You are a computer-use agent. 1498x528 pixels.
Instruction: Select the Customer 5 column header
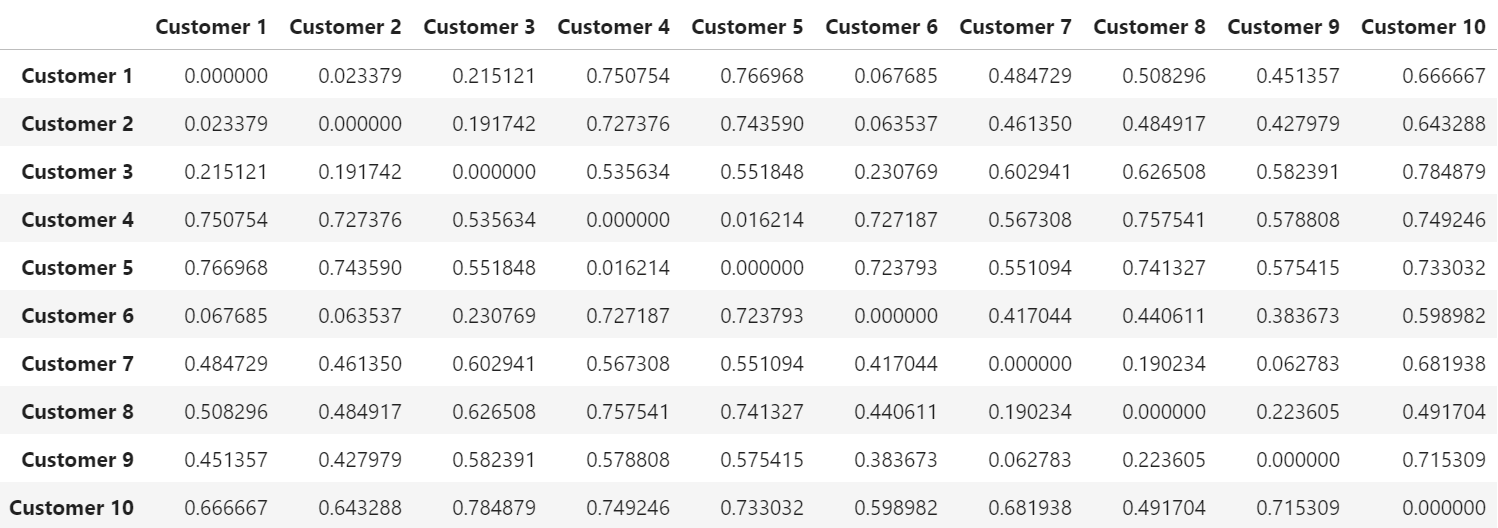[747, 27]
